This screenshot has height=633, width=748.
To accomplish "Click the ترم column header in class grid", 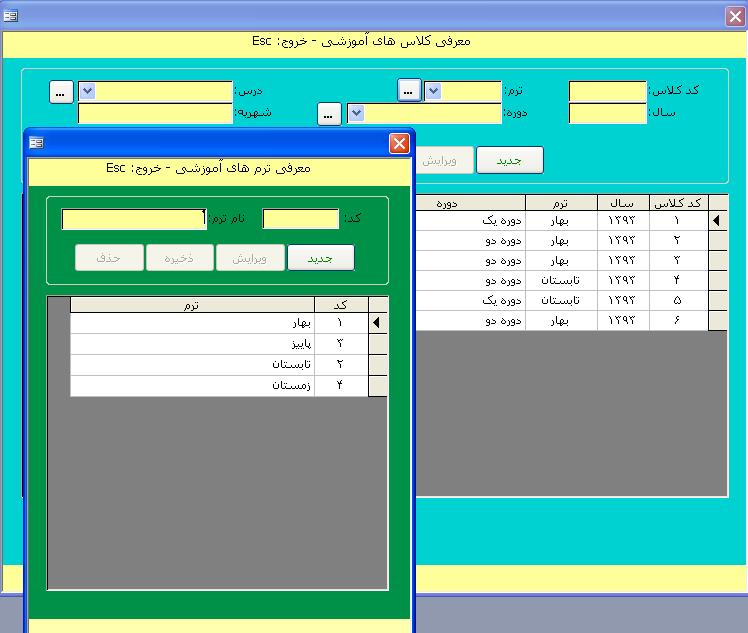I will (x=561, y=203).
